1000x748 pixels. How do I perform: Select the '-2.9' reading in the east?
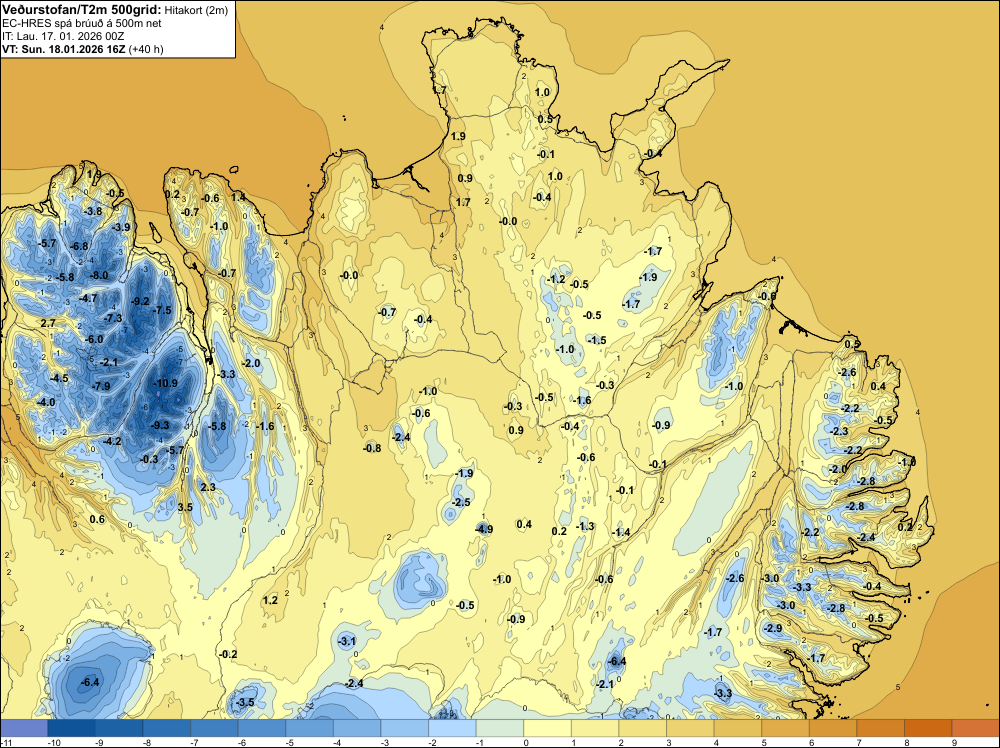click(x=772, y=628)
